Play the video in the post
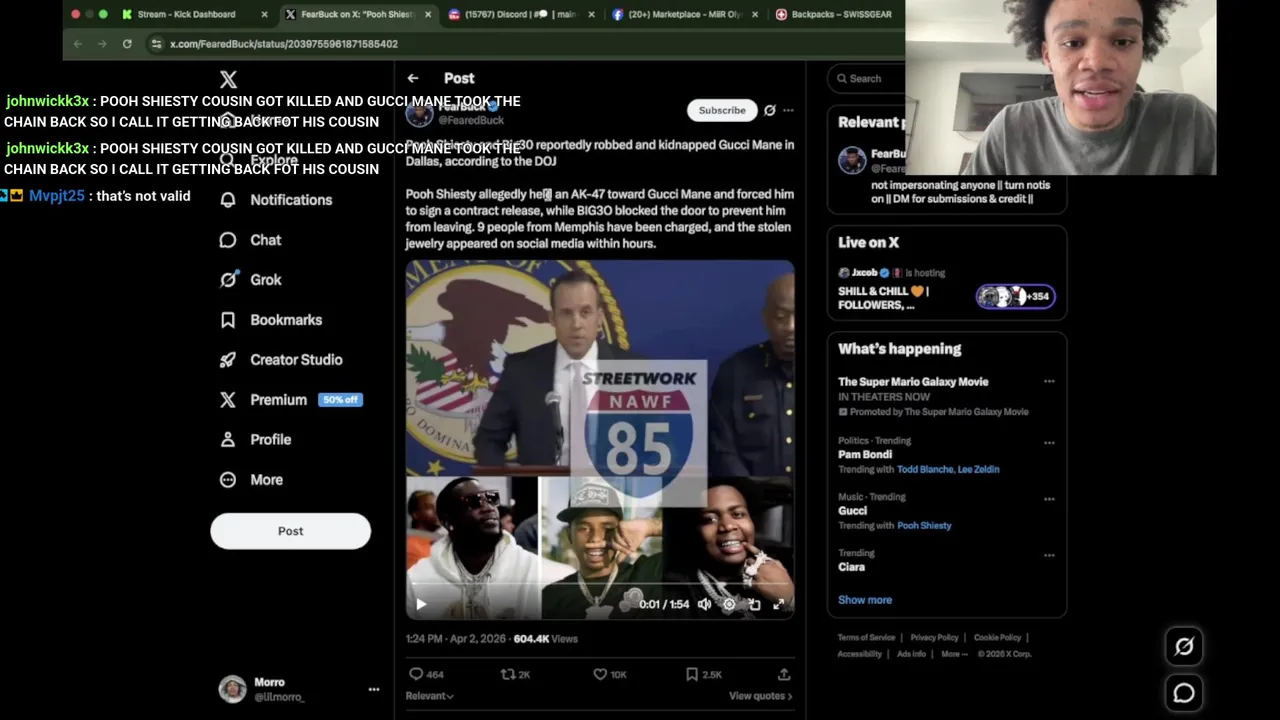The width and height of the screenshot is (1280, 720). 421,604
